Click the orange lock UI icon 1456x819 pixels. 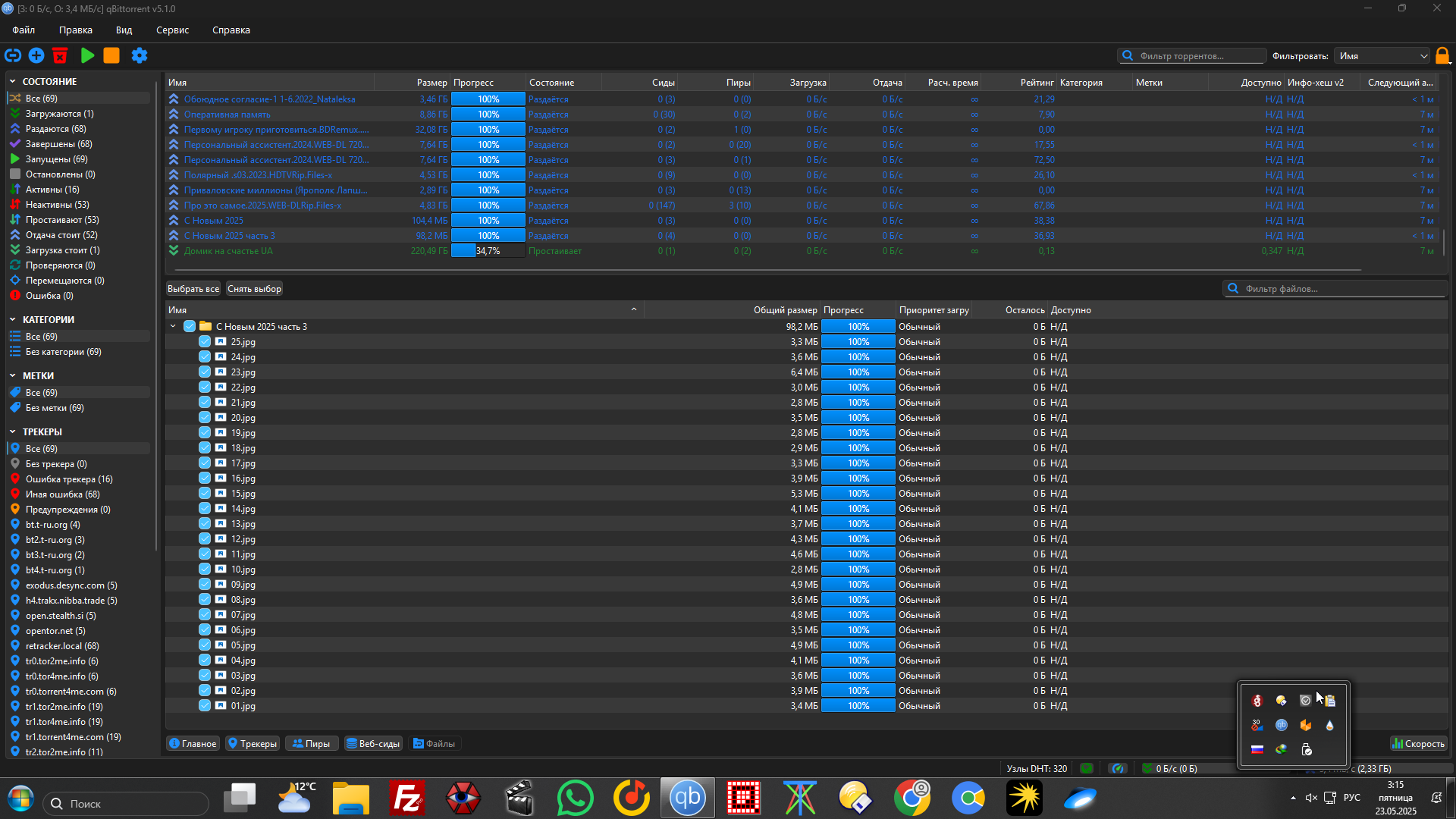1442,55
